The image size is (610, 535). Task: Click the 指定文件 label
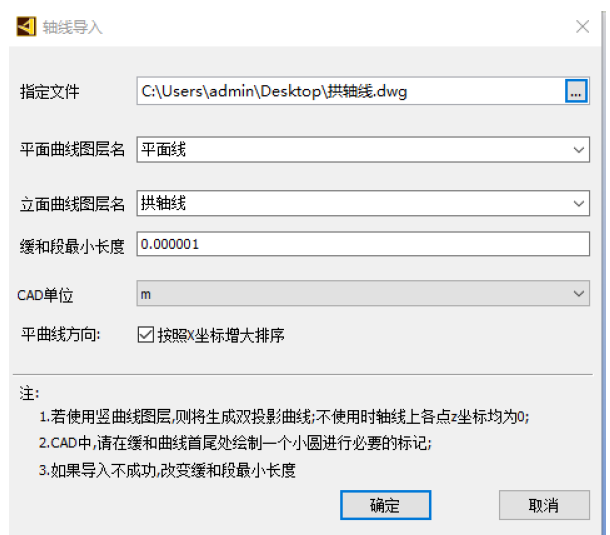pyautogui.click(x=50, y=92)
